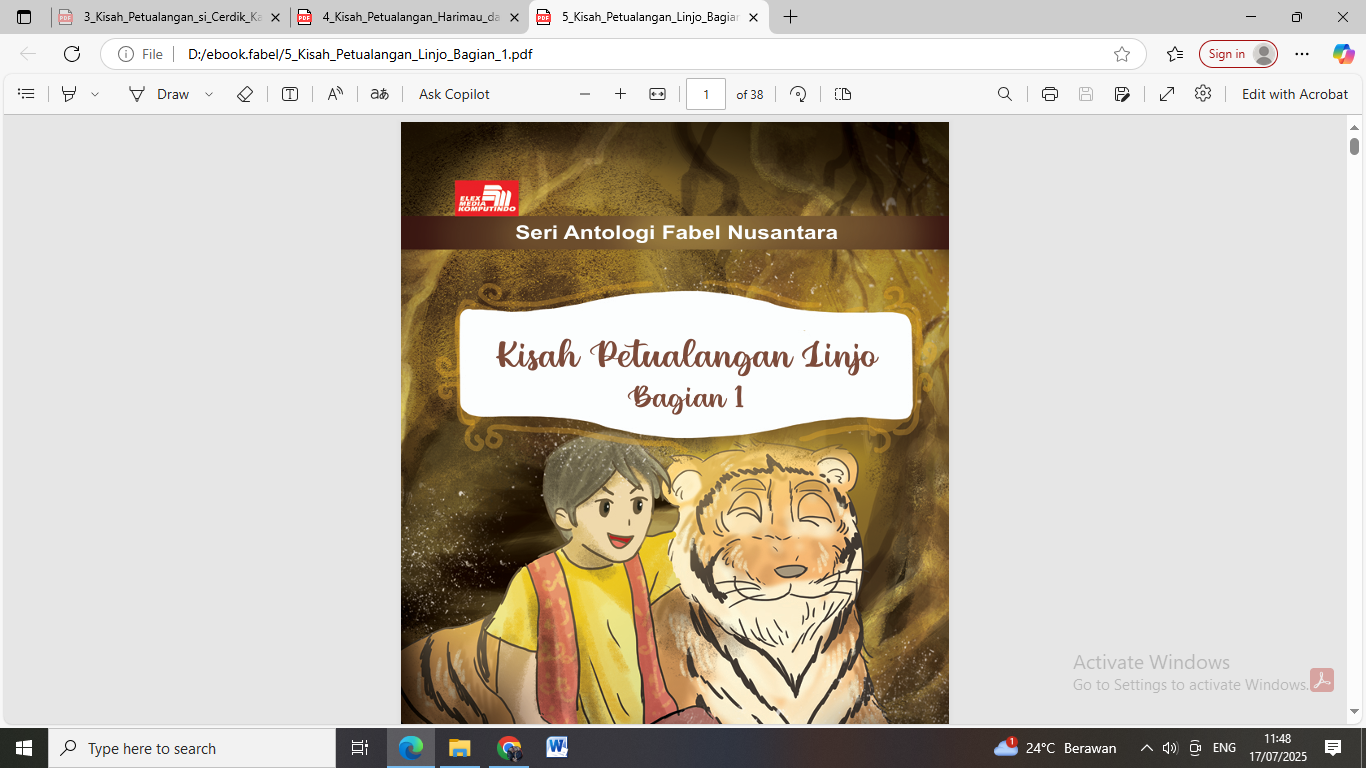The width and height of the screenshot is (1366, 768).
Task: Activate the Add text tool
Action: point(289,93)
